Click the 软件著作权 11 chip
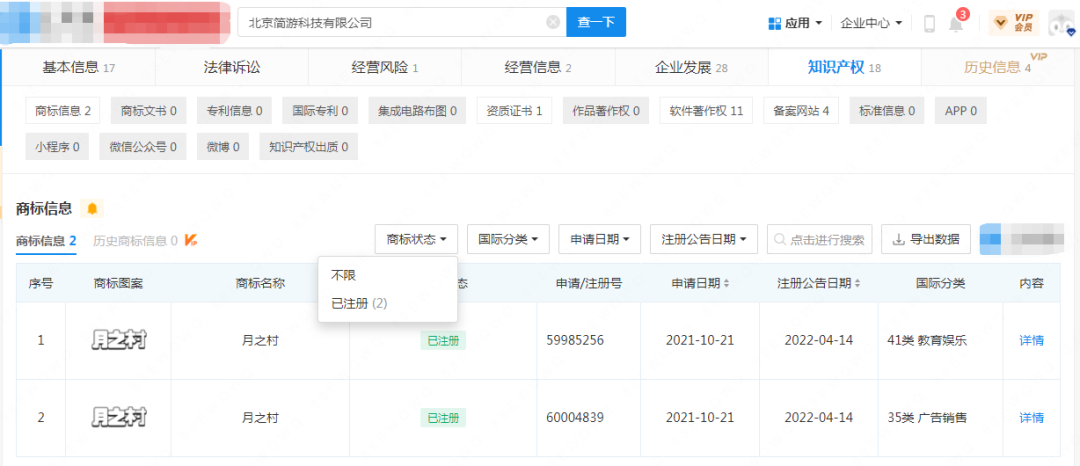 707,110
